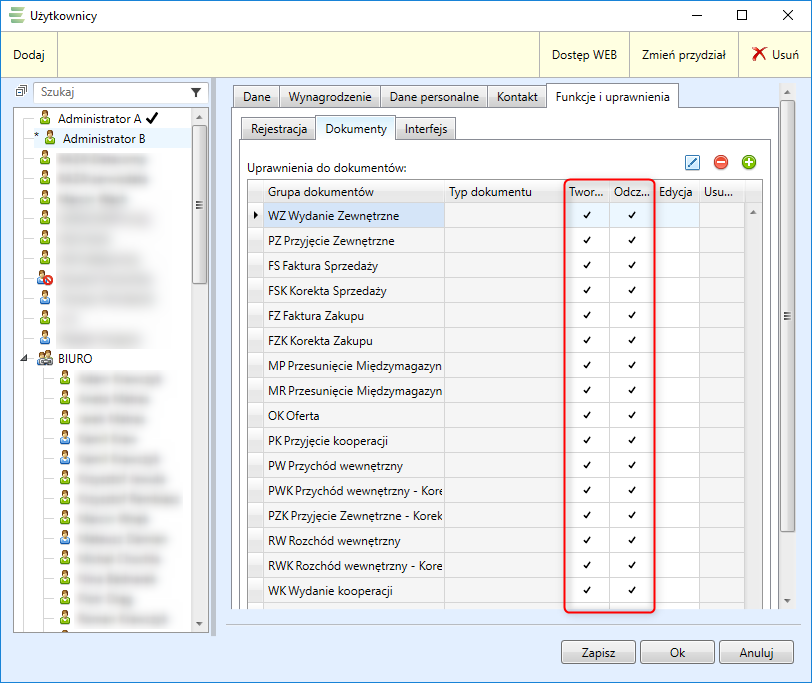Collapse the BIURO group tree node
812x683 pixels.
[24, 358]
